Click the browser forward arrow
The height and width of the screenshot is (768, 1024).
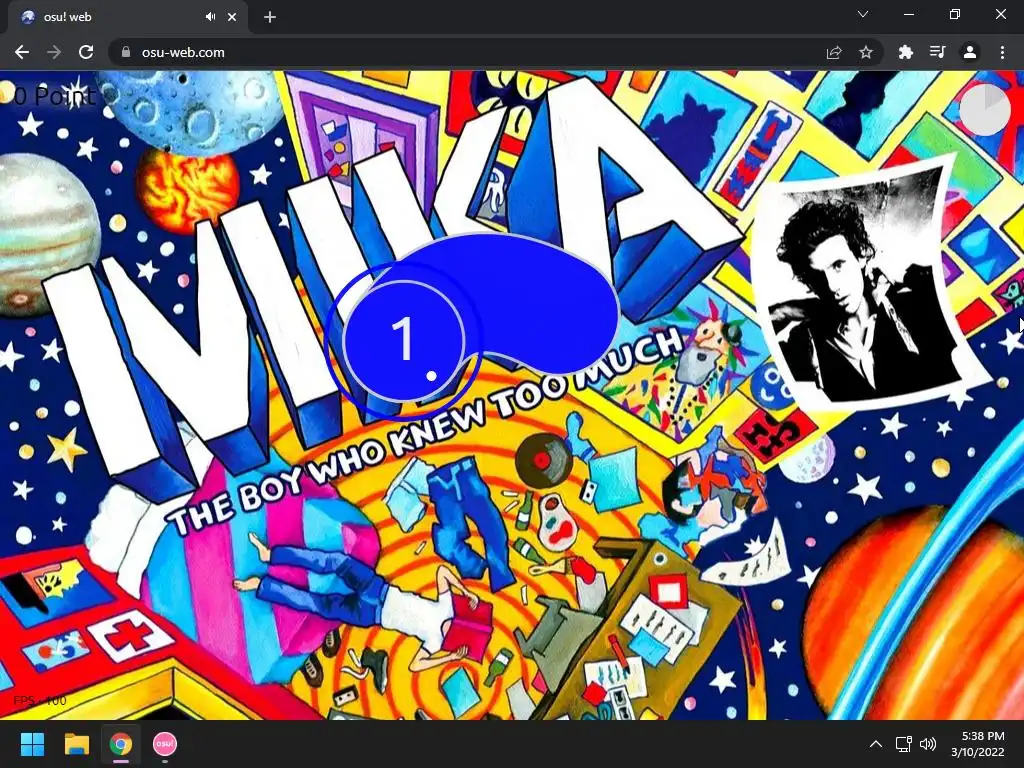(x=54, y=52)
